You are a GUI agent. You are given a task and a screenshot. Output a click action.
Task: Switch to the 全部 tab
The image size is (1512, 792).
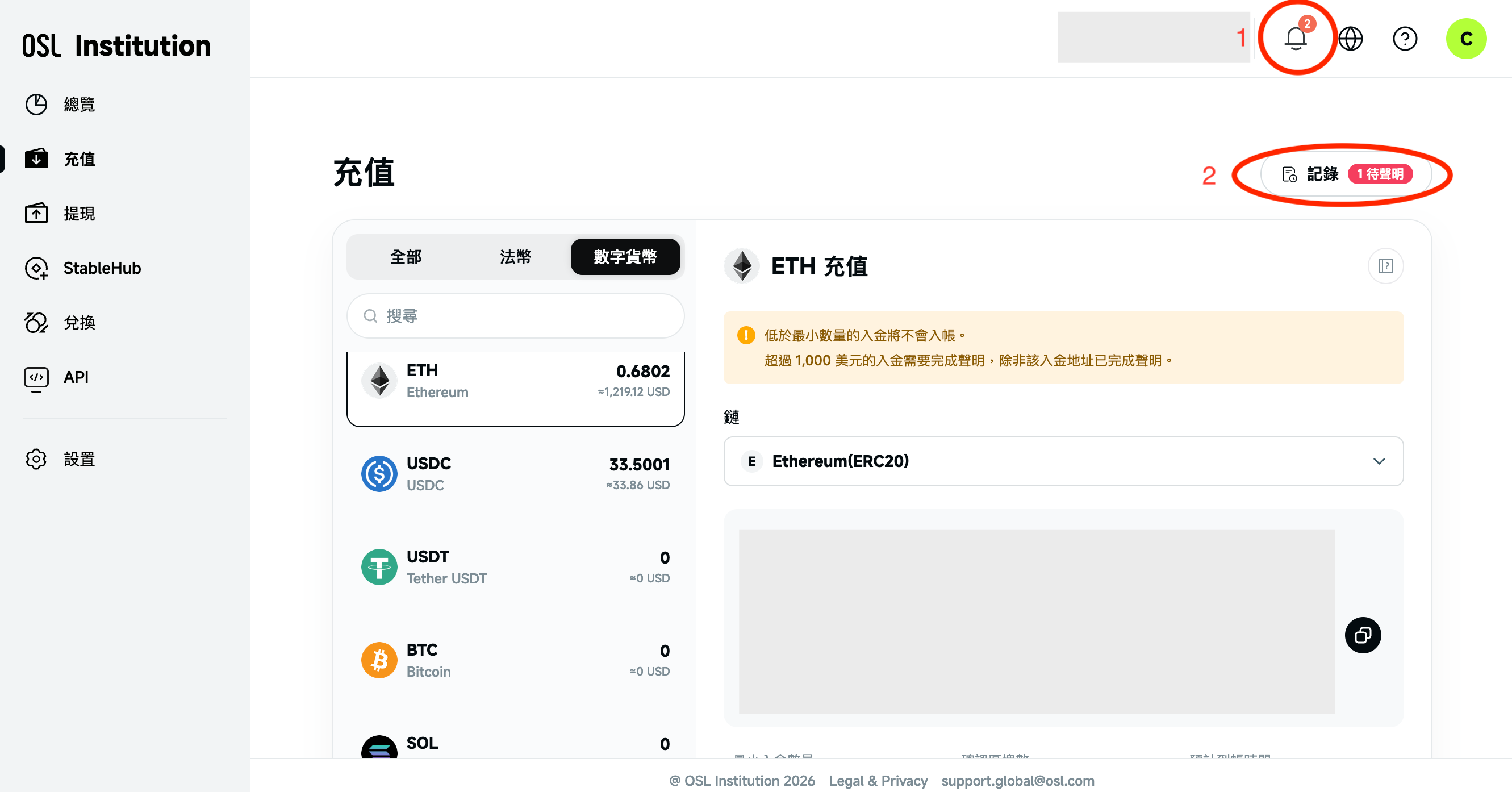point(406,257)
